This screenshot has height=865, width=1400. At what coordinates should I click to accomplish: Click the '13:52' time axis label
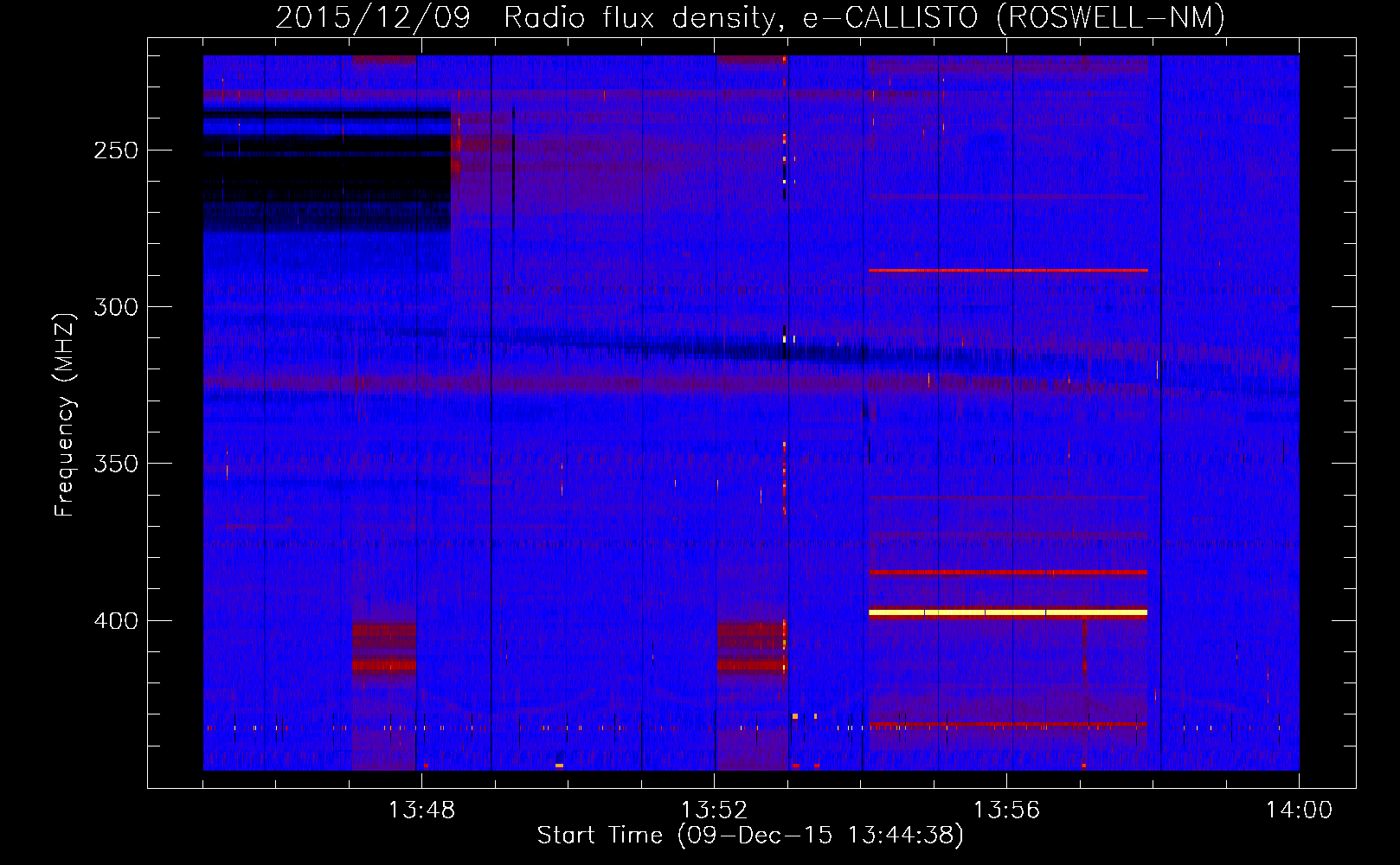(714, 811)
